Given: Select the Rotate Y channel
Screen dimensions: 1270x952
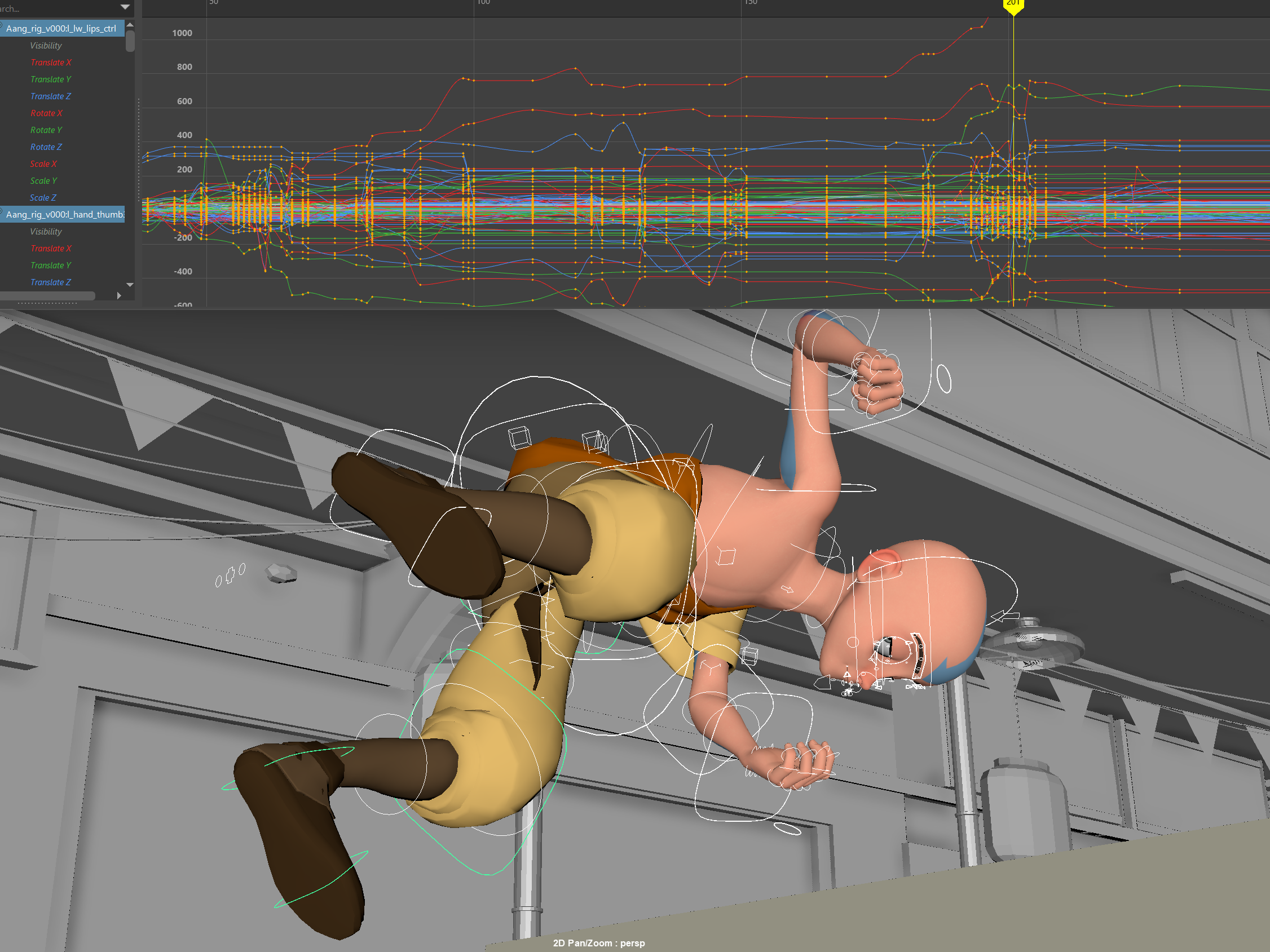Looking at the screenshot, I should 46,130.
